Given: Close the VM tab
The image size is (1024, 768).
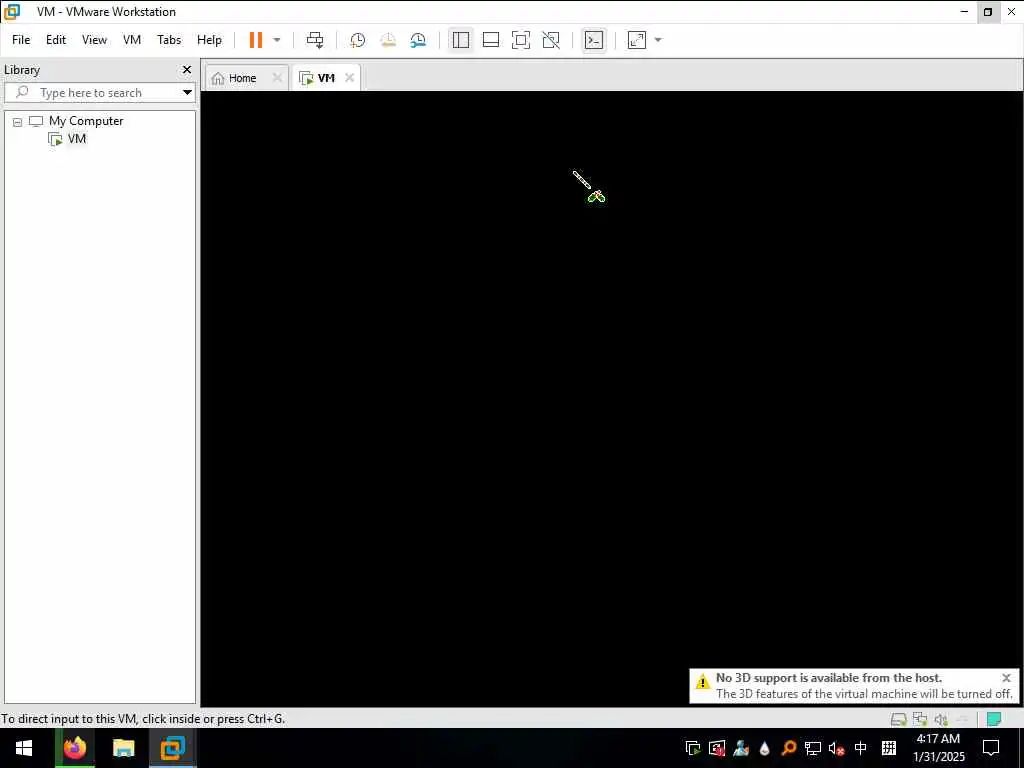Looking at the screenshot, I should coord(349,78).
